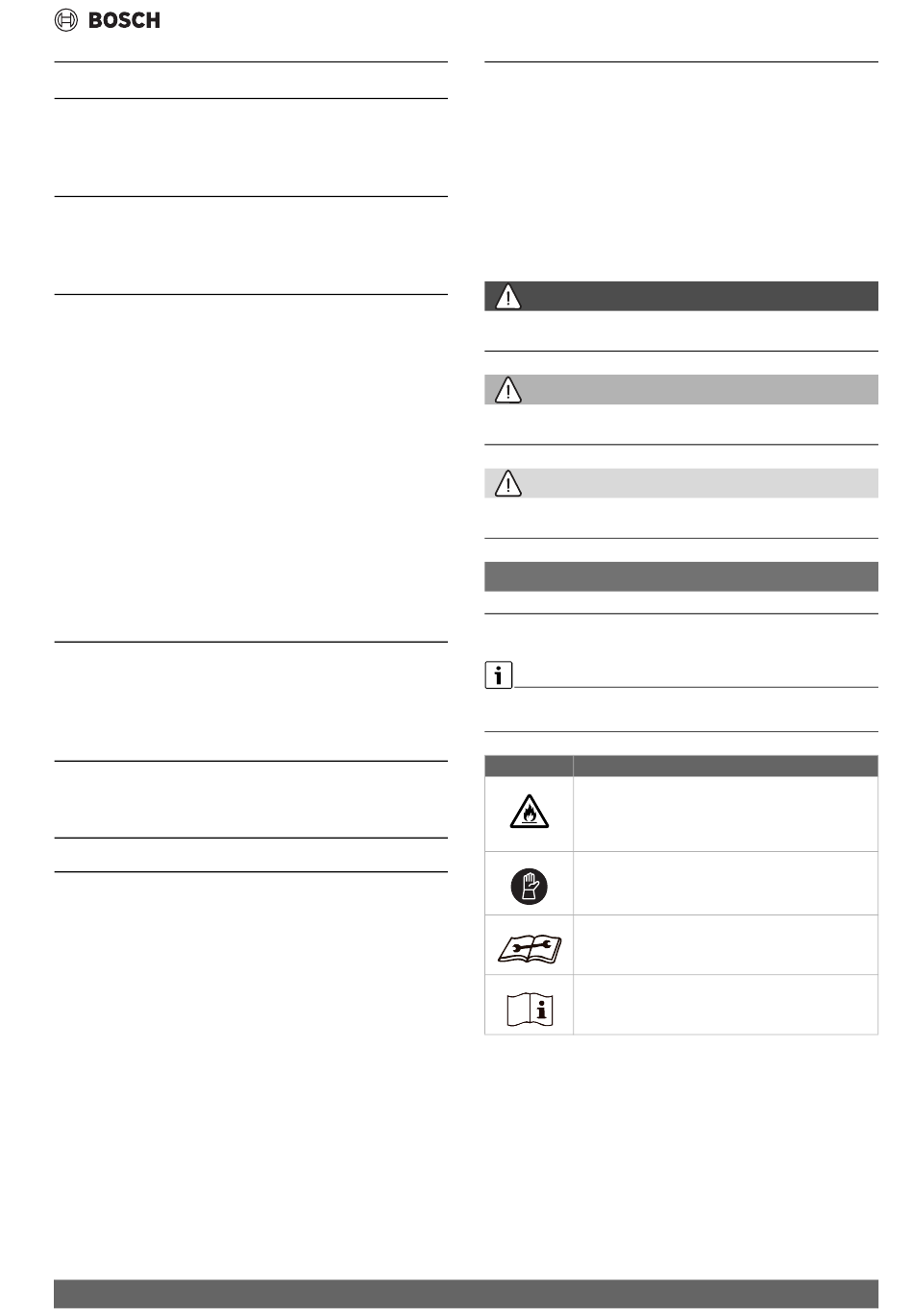Image resolution: width=913 pixels, height=1316 pixels.
Task: Click the warning triangle in the lightest grey banner
Action: click(507, 483)
